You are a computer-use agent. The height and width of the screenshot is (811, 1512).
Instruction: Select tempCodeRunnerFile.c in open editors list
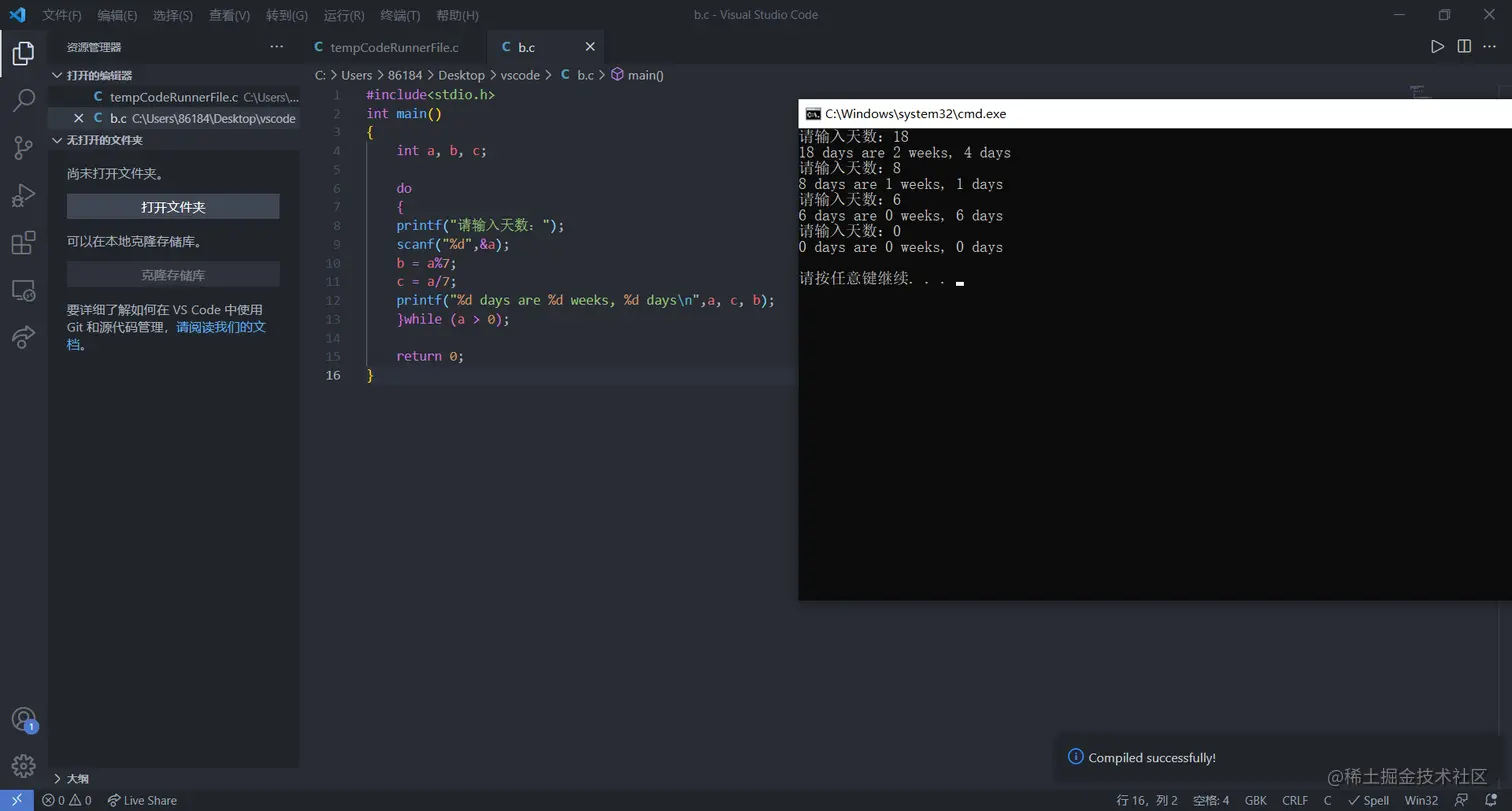(174, 97)
